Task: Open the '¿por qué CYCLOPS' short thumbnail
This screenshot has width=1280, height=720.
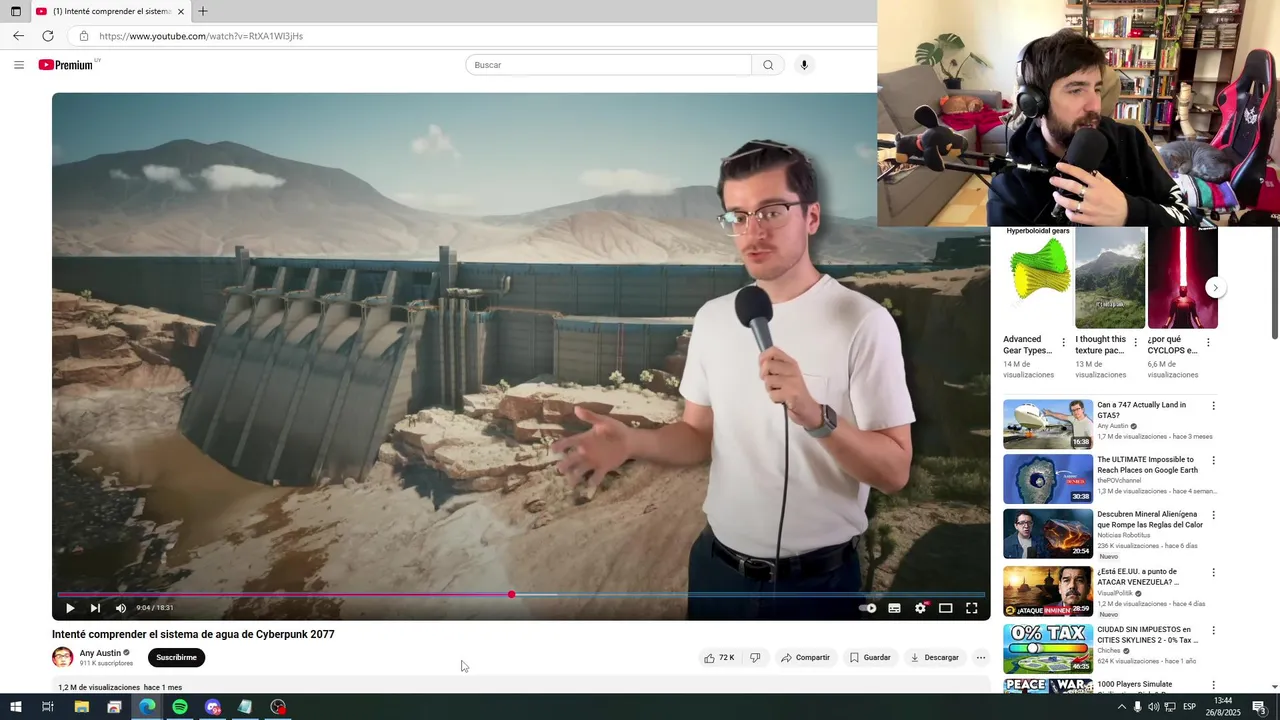Action: [1183, 278]
